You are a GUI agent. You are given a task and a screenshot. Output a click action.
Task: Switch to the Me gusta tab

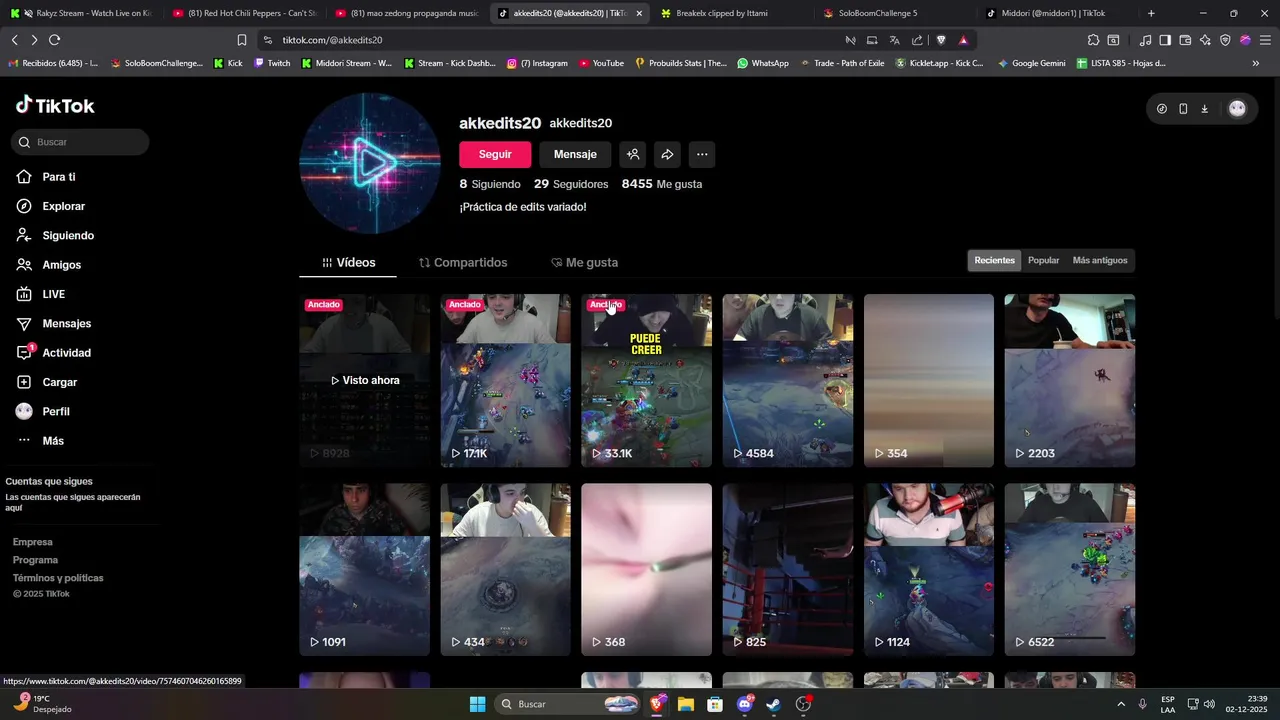(x=585, y=262)
